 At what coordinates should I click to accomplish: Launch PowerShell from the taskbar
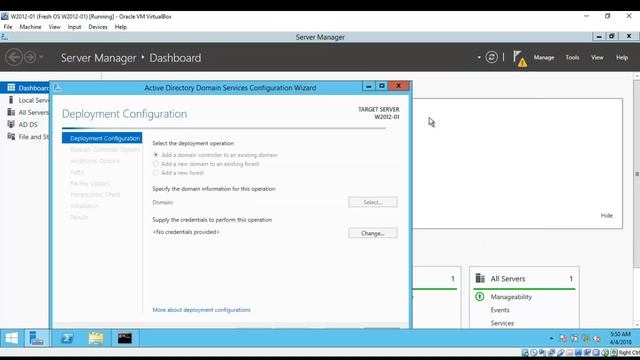(x=67, y=338)
